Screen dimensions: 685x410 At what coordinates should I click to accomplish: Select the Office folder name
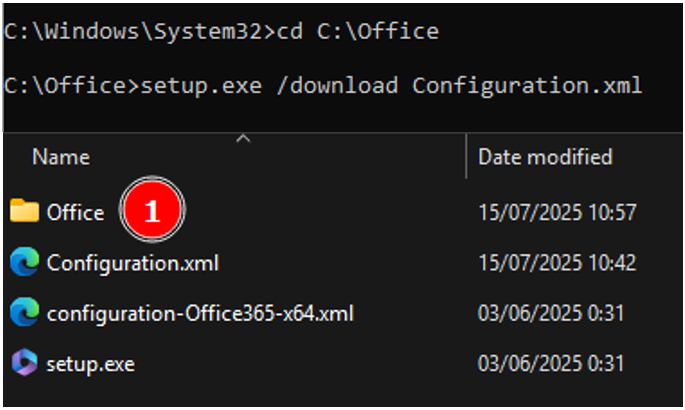coord(76,213)
